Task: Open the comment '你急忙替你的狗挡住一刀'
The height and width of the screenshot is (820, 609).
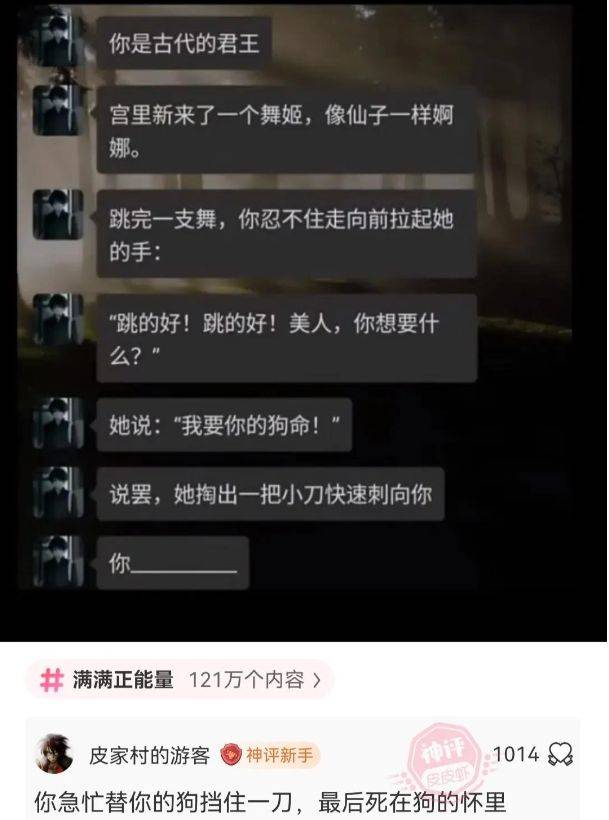Action: pyautogui.click(x=270, y=803)
